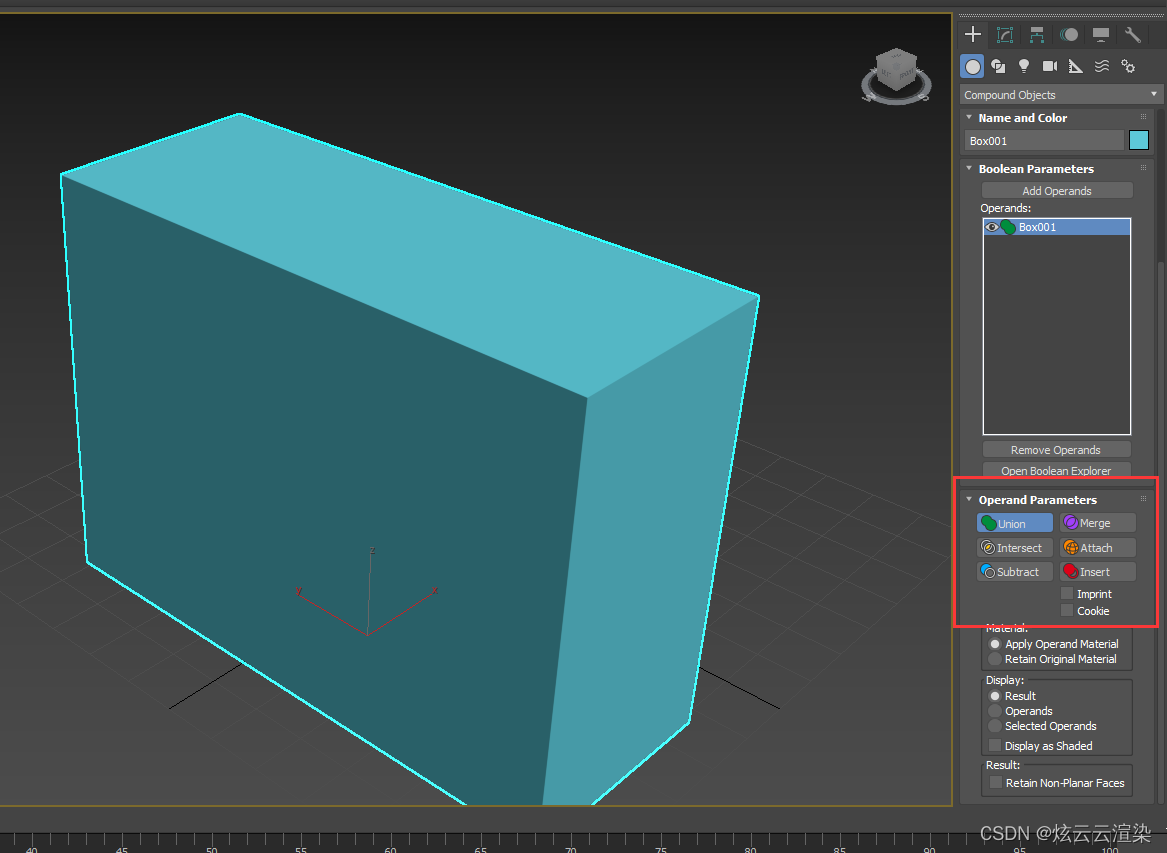
Task: Click the ViewCube in viewport
Action: click(x=896, y=75)
